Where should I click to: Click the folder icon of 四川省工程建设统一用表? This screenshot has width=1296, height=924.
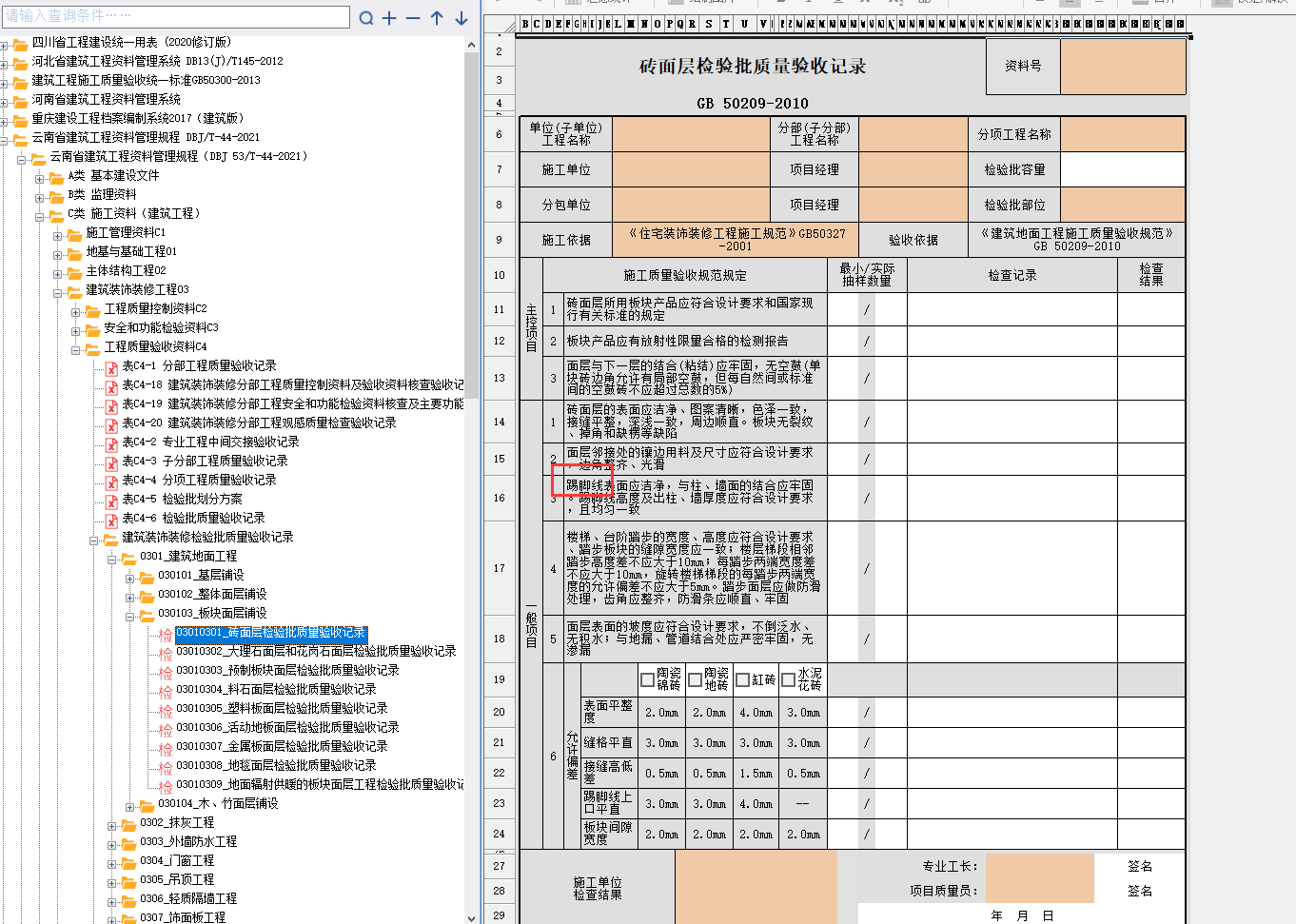click(x=20, y=44)
